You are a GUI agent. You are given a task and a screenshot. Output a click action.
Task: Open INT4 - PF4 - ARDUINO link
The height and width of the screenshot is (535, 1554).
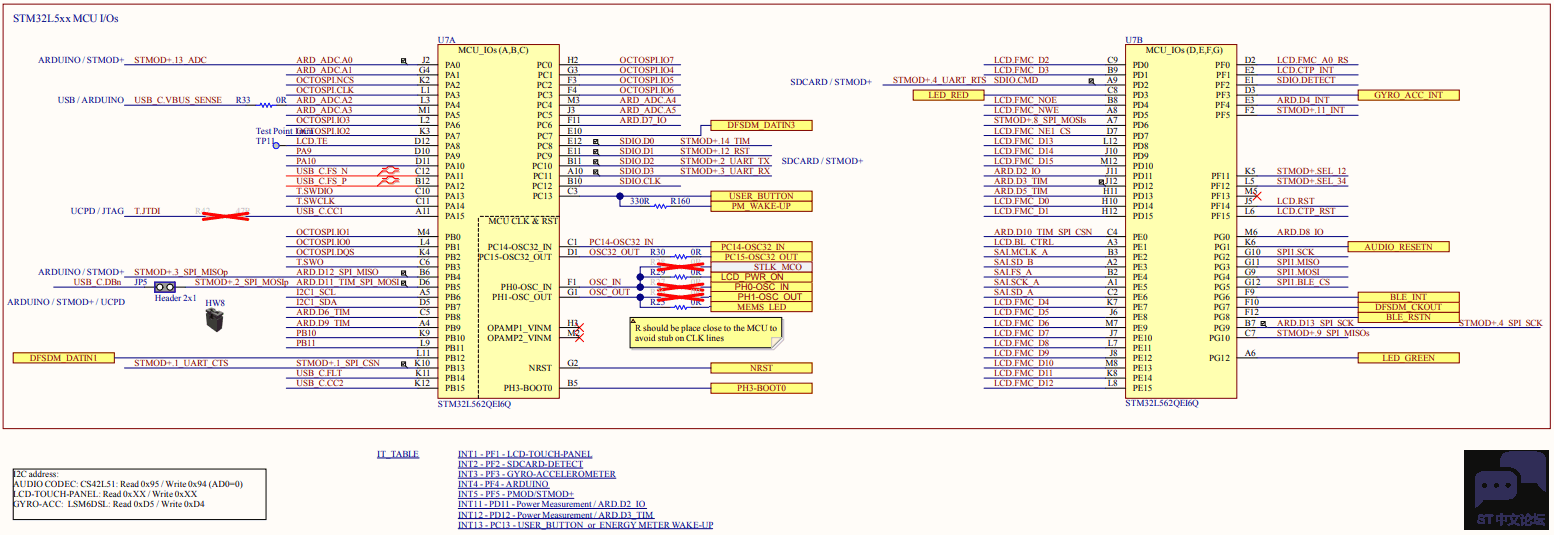(x=503, y=485)
